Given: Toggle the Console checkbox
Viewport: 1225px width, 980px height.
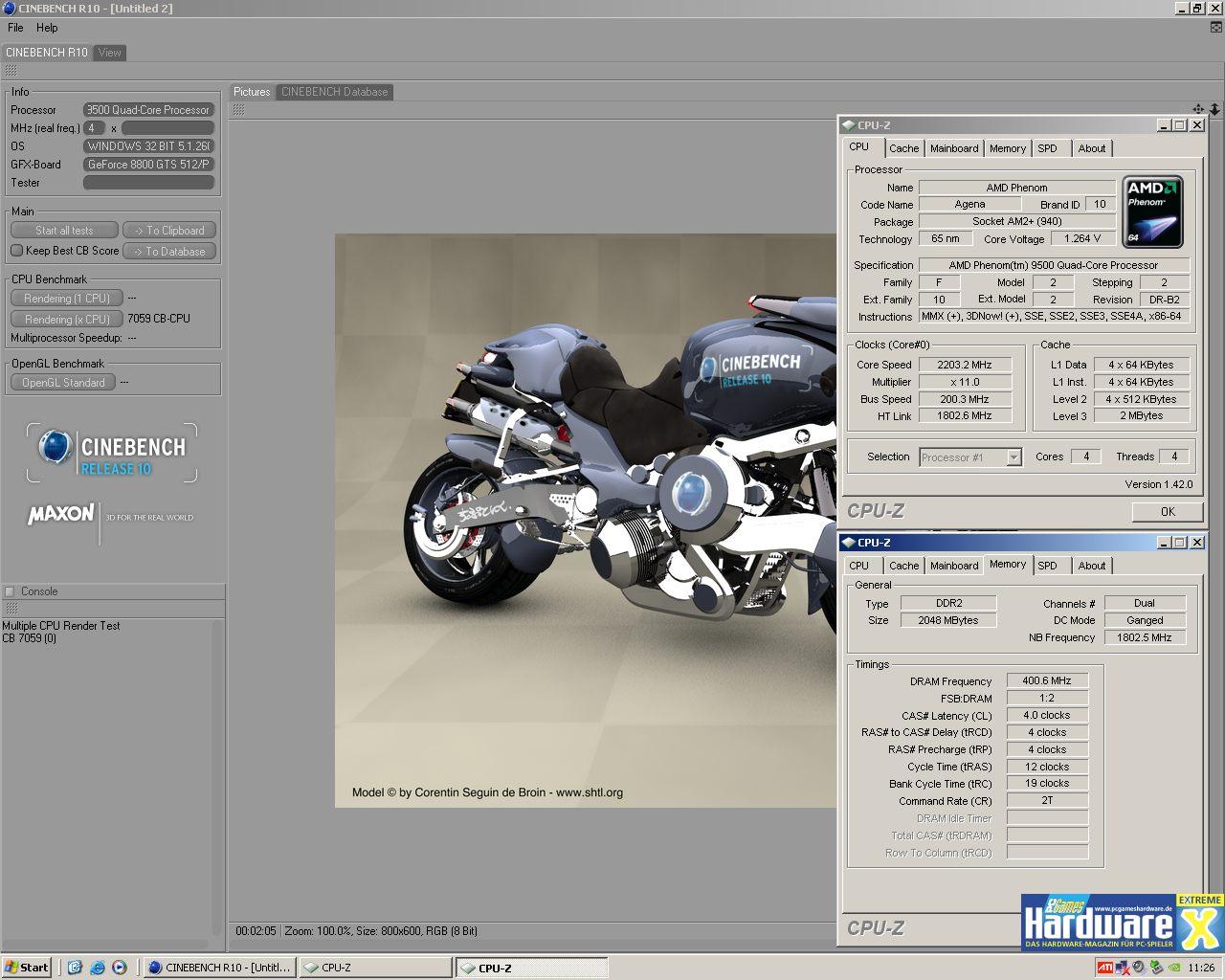Looking at the screenshot, I should (10, 591).
